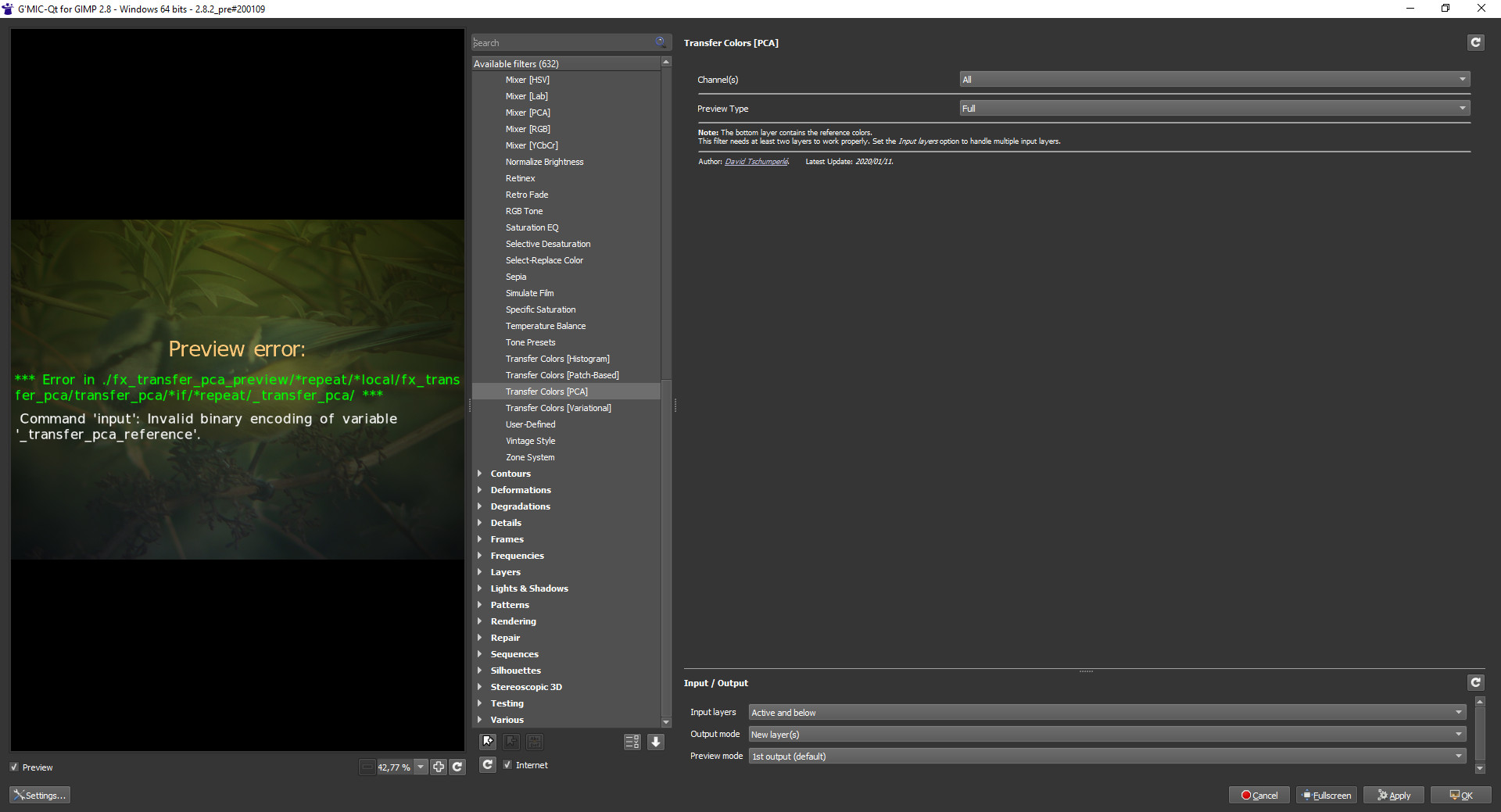Click the update filters refresh icon beside Internet
Screen dimensions: 1501x812
[x=487, y=764]
